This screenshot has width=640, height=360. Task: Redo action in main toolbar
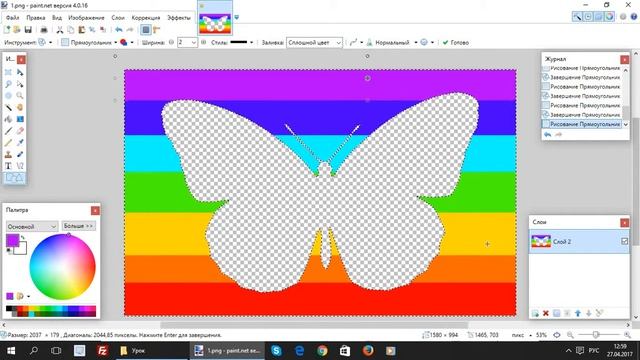coord(130,30)
